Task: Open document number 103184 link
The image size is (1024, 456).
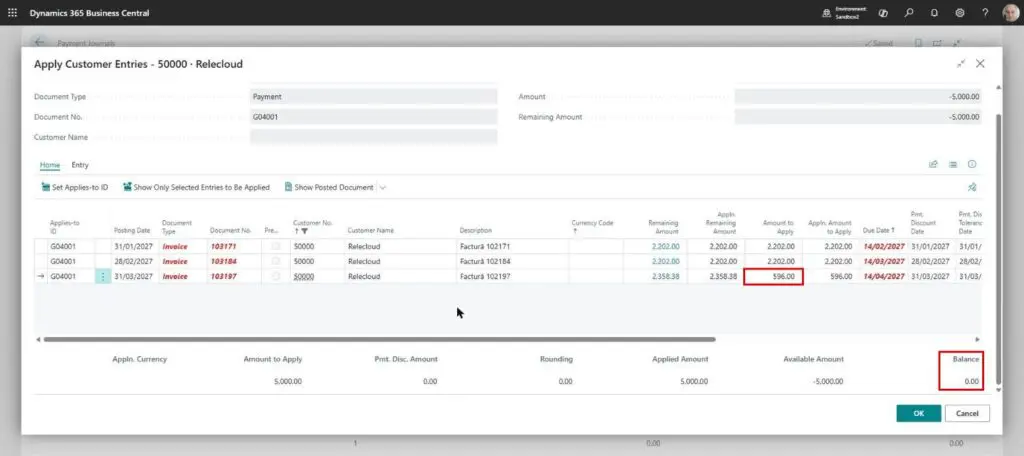Action: [x=223, y=261]
